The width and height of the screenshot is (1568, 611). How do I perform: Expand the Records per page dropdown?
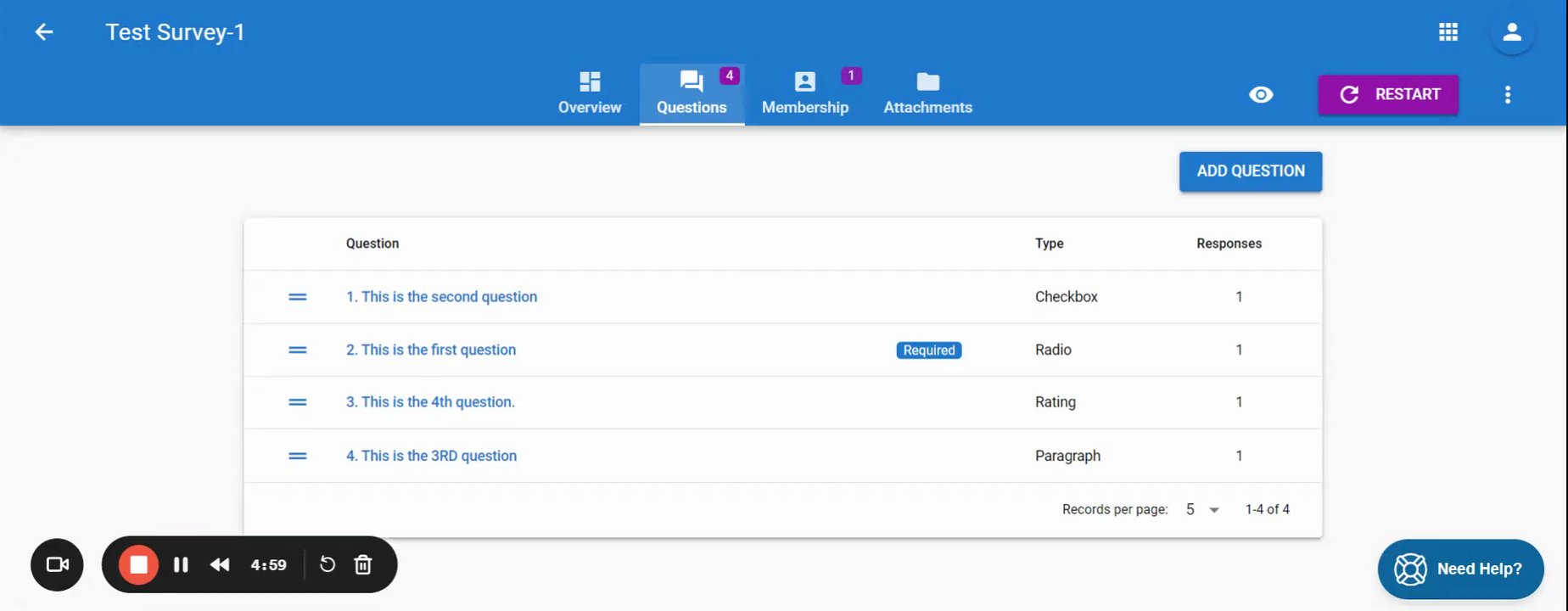point(1202,509)
